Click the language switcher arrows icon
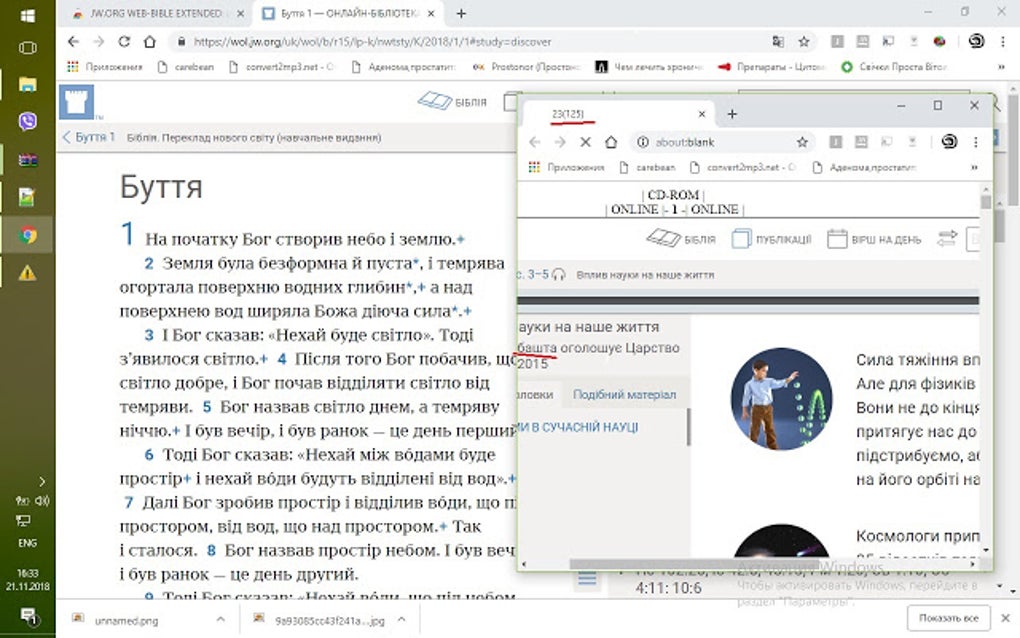The image size is (1020, 638). [x=948, y=238]
